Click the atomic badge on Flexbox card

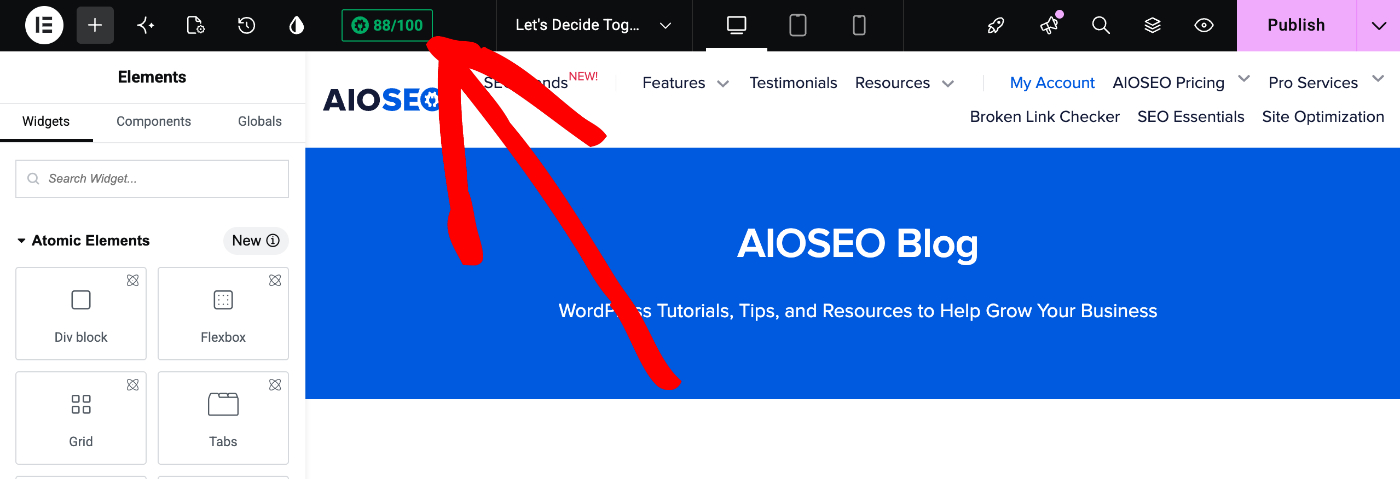pos(275,281)
